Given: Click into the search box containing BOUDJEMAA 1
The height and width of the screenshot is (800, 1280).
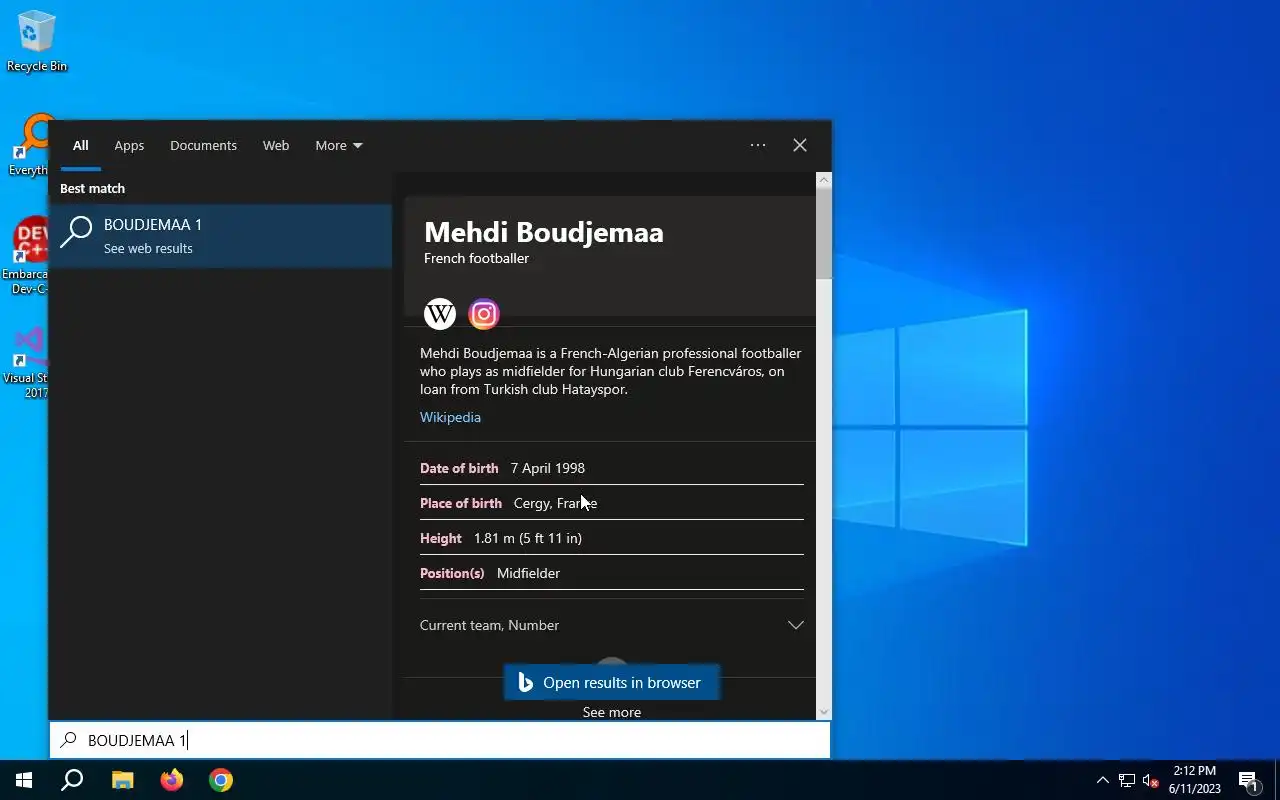Looking at the screenshot, I should click(x=440, y=740).
